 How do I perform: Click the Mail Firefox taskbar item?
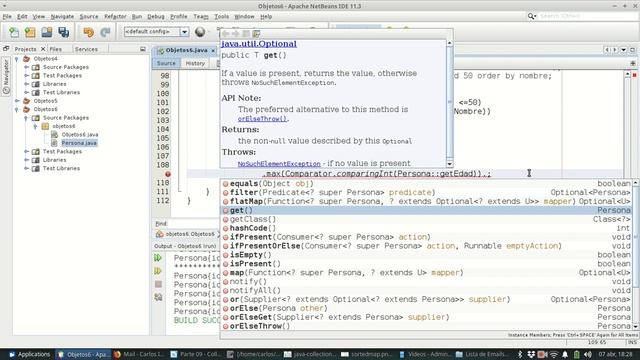(x=138, y=354)
